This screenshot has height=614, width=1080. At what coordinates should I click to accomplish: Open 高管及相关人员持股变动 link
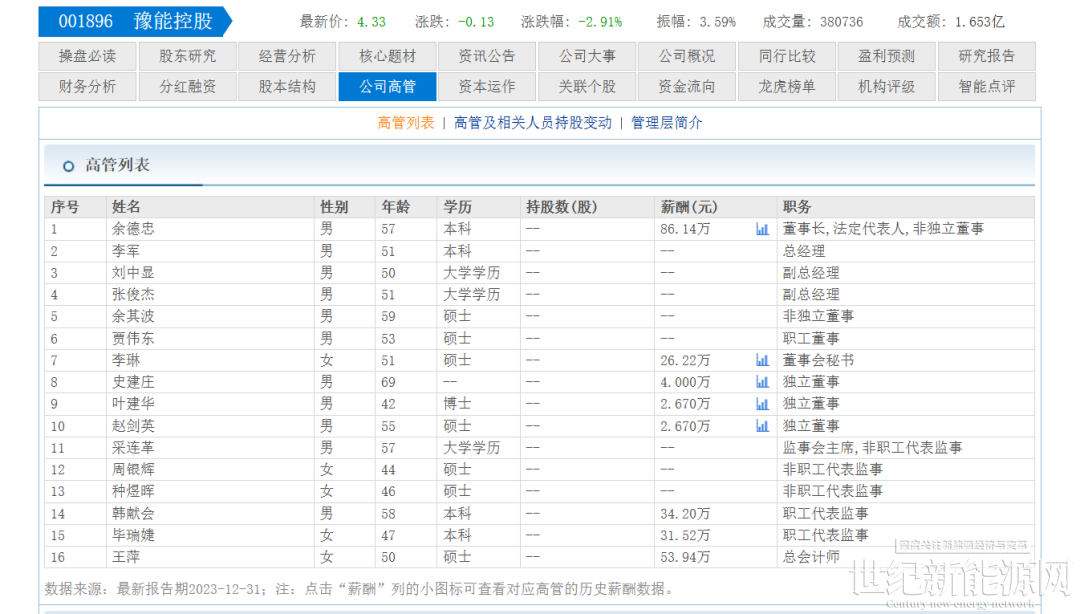point(532,123)
